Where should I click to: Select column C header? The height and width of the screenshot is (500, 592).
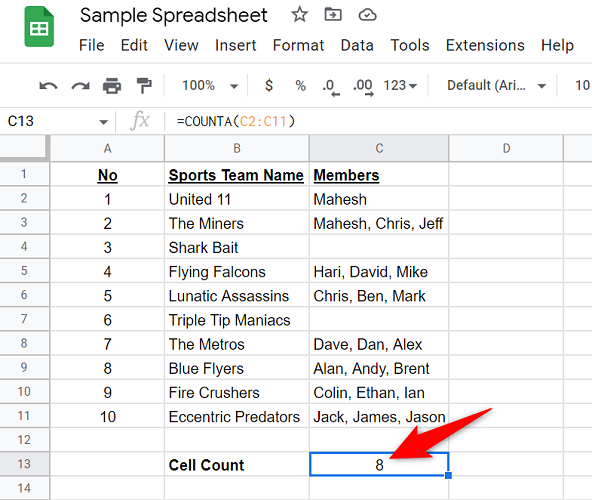(x=379, y=148)
